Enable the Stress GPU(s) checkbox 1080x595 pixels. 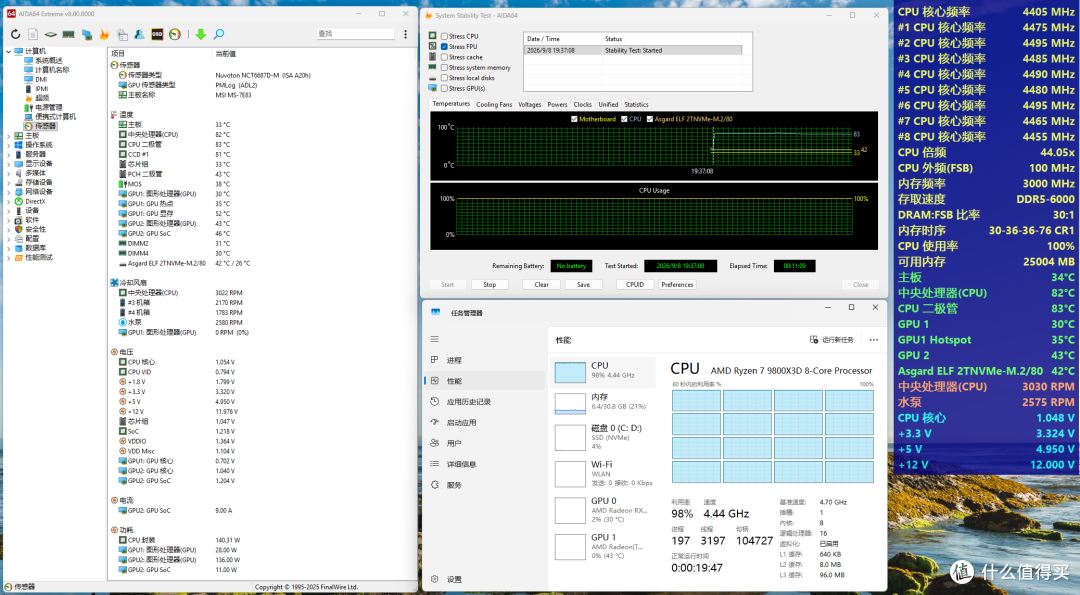[444, 88]
